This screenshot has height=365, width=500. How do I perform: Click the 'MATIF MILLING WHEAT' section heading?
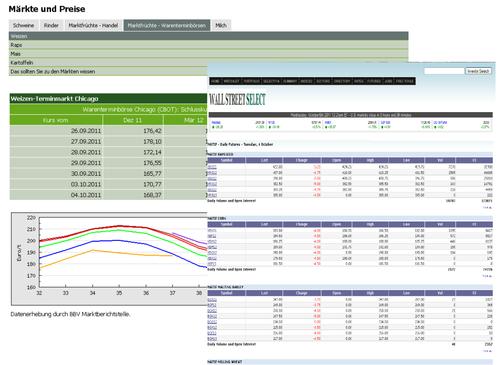(x=225, y=362)
